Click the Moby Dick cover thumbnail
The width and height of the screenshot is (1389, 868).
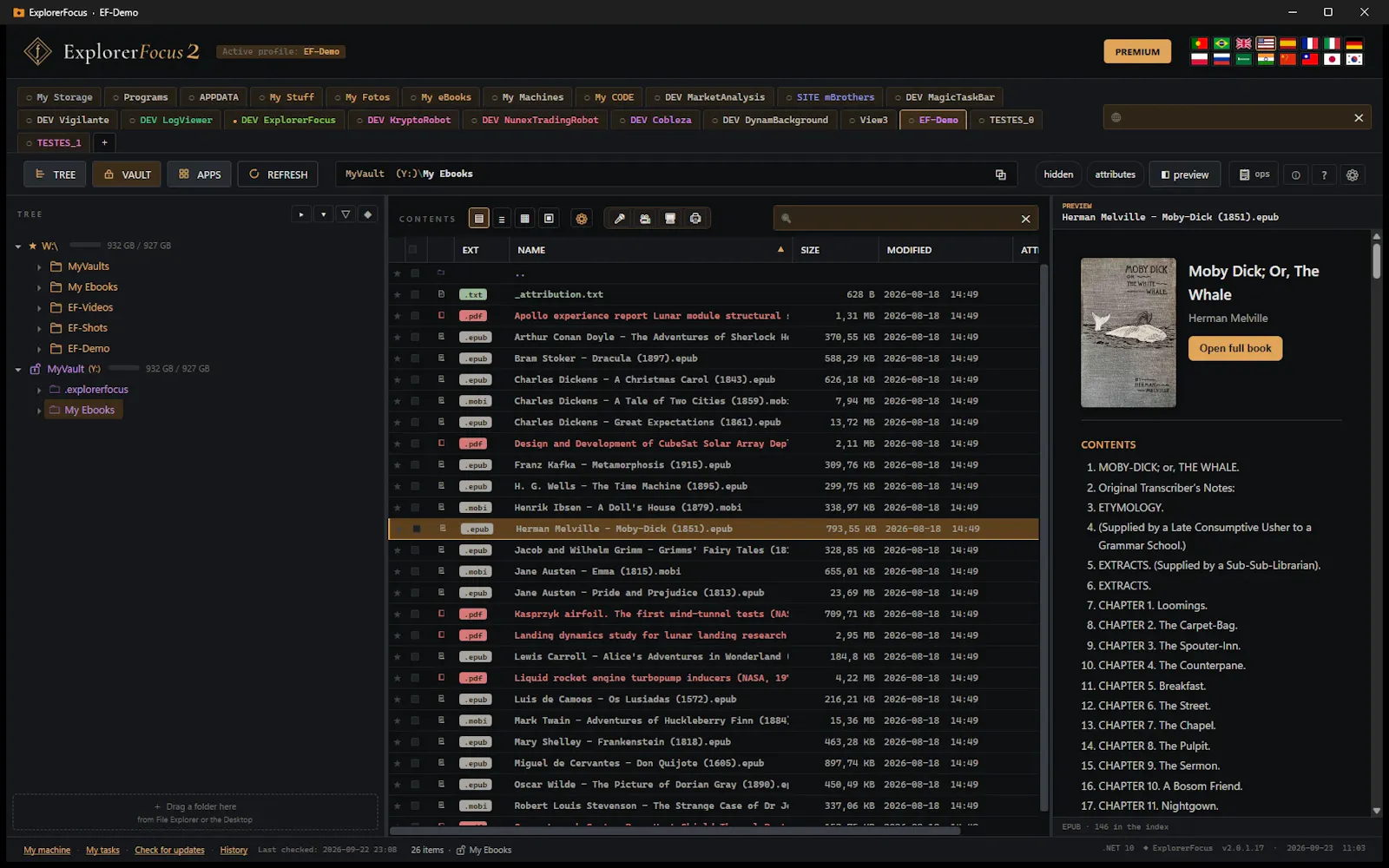(1128, 332)
